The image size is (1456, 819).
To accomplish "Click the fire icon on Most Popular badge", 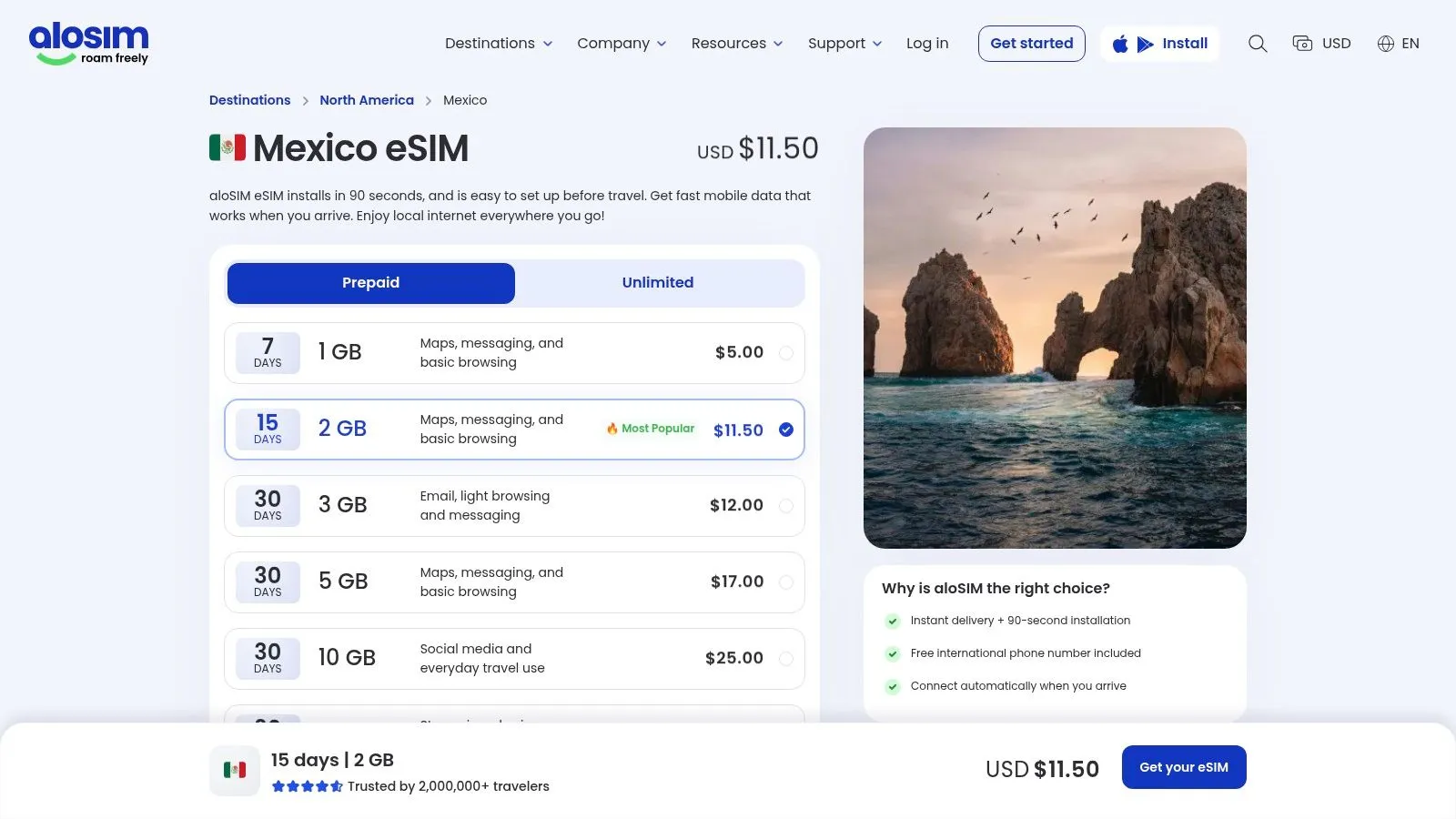I will click(612, 429).
